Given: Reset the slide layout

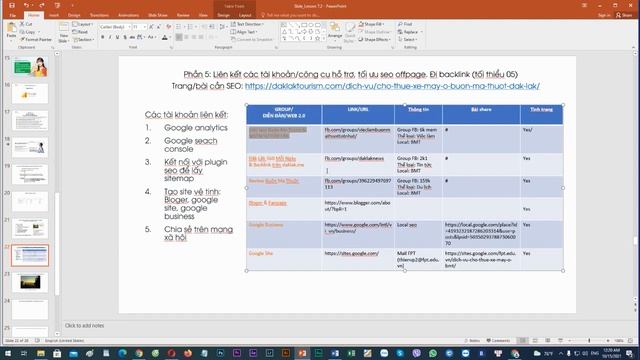Looking at the screenshot, I should click(x=80, y=32).
